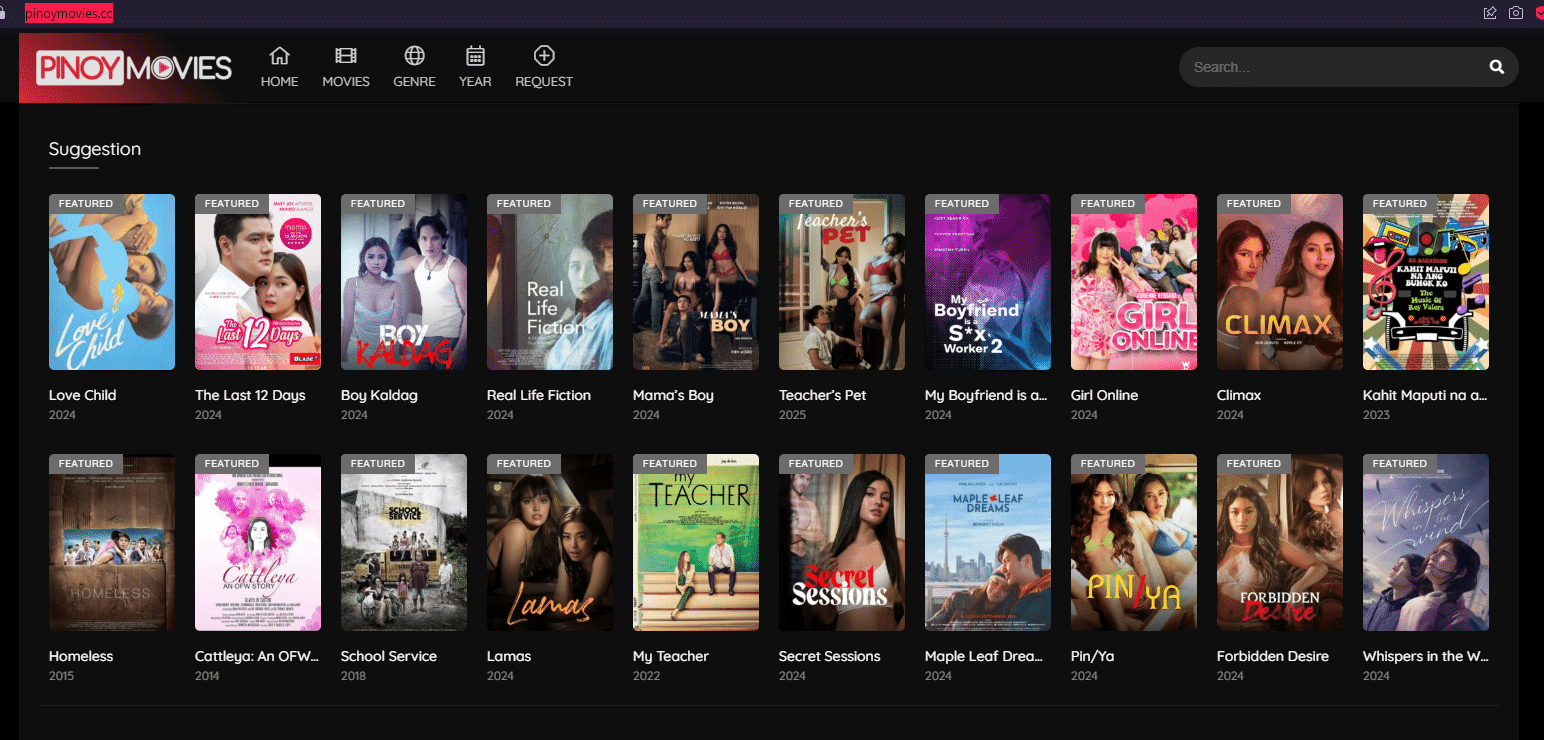This screenshot has height=740, width=1544.
Task: Open the Movies film strip icon
Action: 346,56
